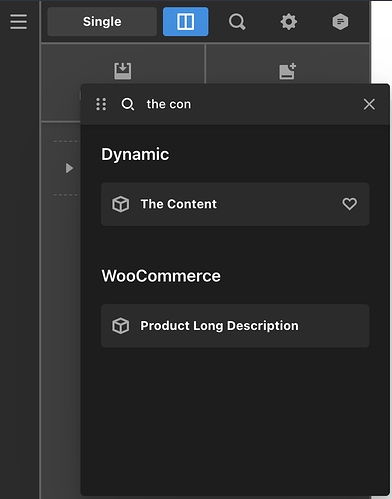Click the Single template button
Image resolution: width=392 pixels, height=499 pixels.
[102, 22]
